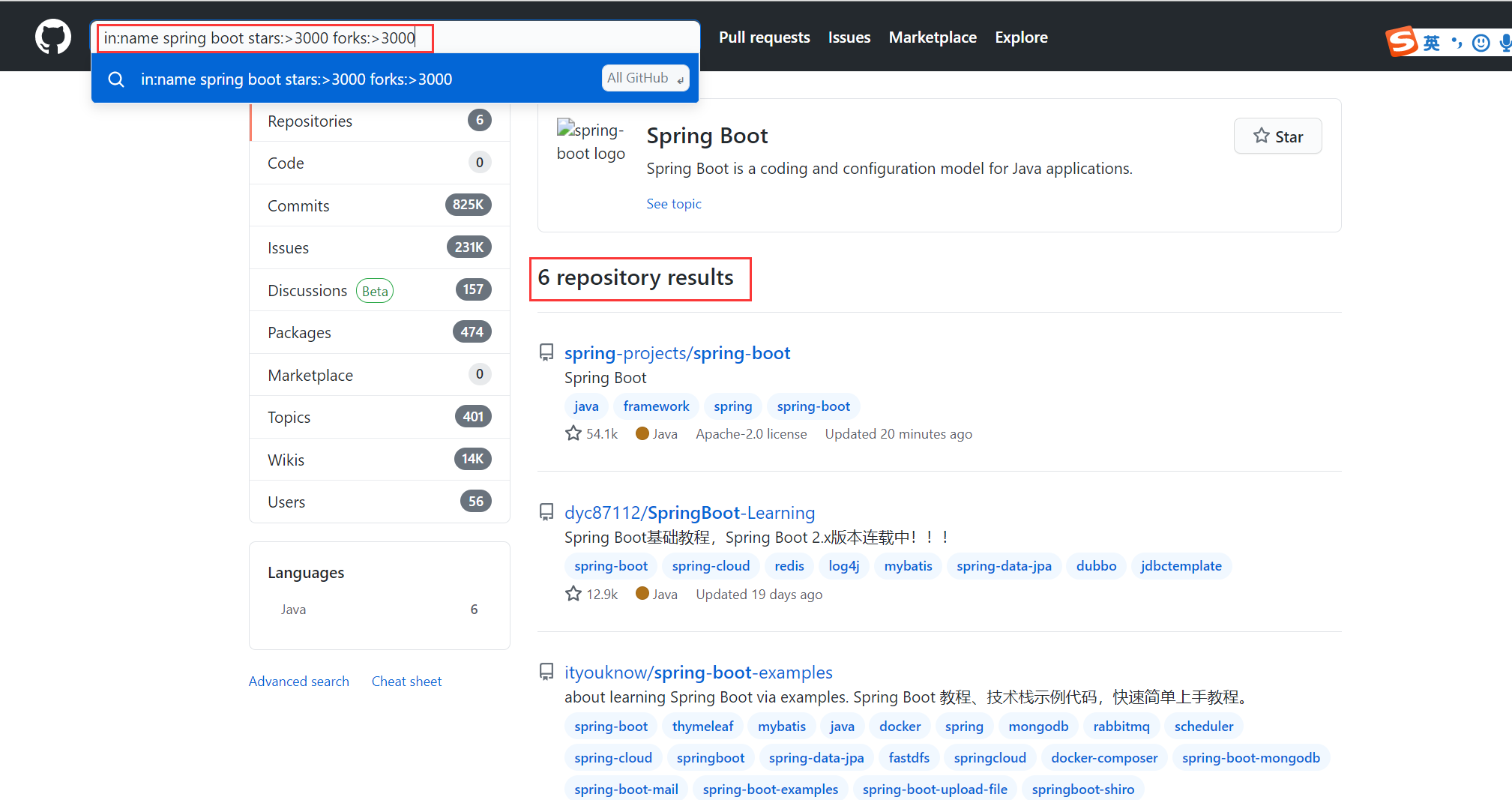
Task: Open spring-projects/spring-boot repository
Action: pyautogui.click(x=677, y=352)
